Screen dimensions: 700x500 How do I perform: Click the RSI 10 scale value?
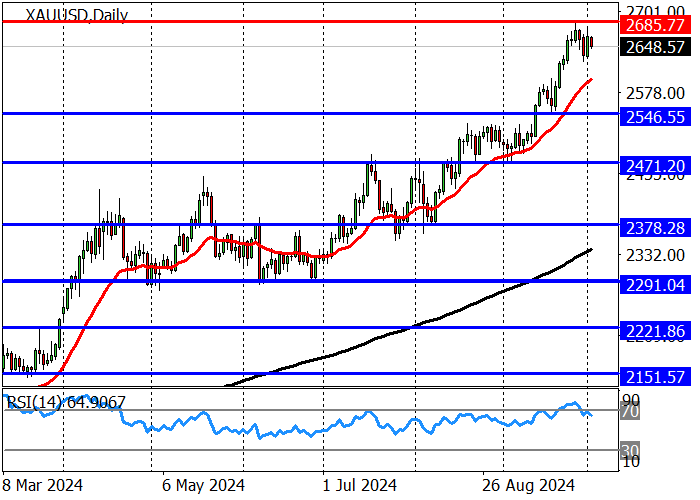[x=630, y=462]
